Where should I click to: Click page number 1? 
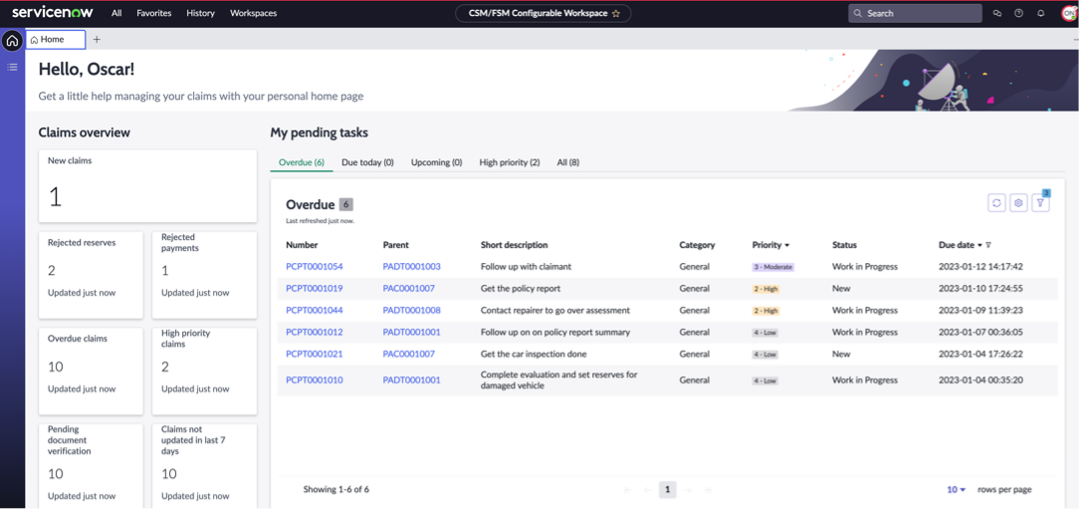coord(667,490)
